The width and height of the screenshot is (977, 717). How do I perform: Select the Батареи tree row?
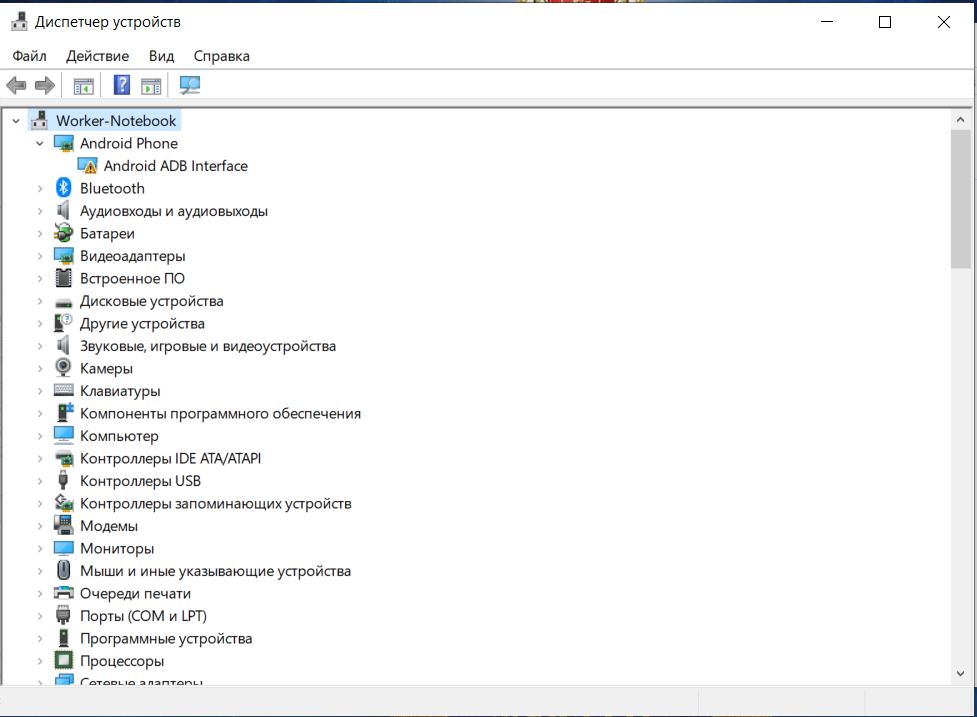pyautogui.click(x=107, y=233)
